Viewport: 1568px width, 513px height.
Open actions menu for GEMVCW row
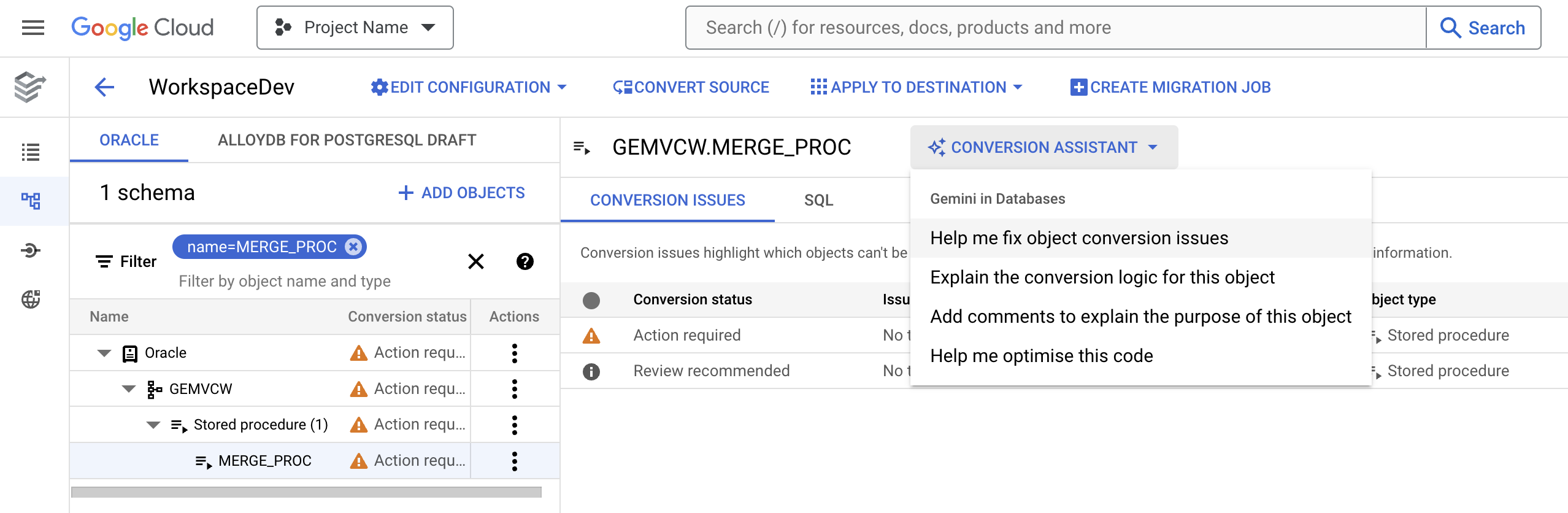point(514,389)
